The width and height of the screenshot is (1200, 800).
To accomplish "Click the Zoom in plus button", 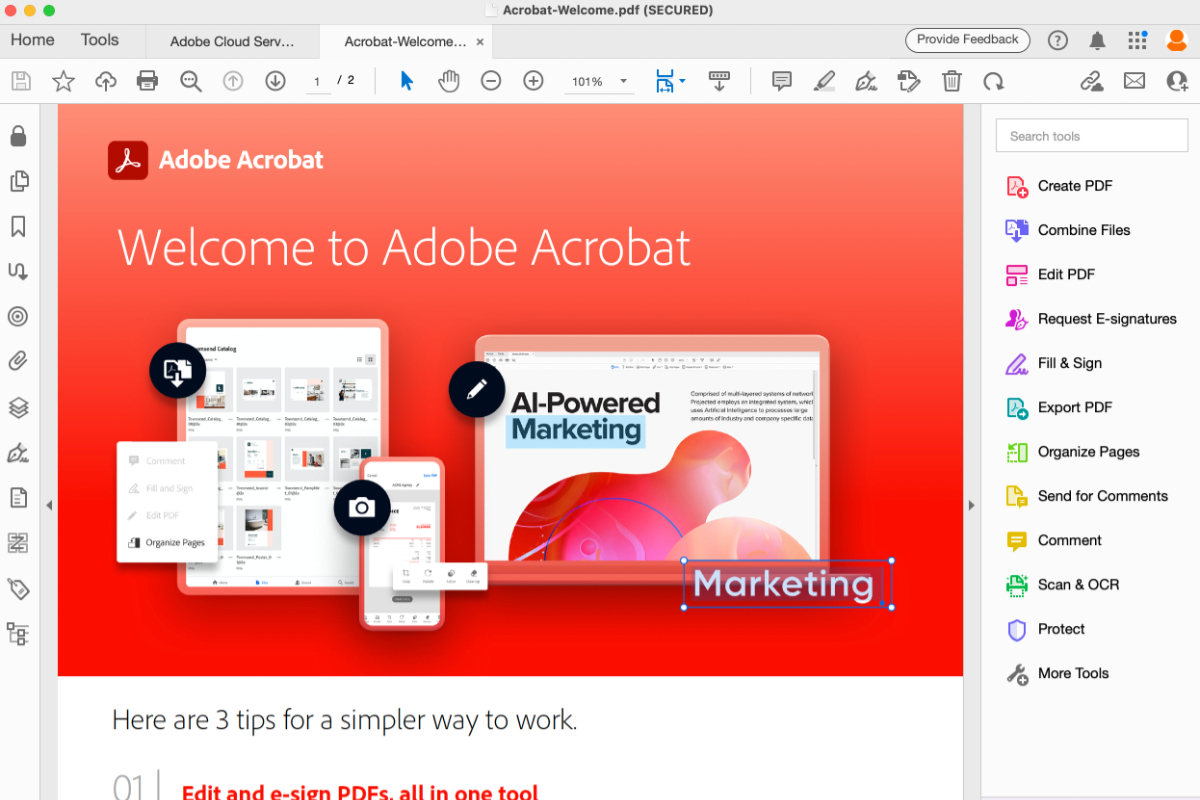I will [533, 81].
